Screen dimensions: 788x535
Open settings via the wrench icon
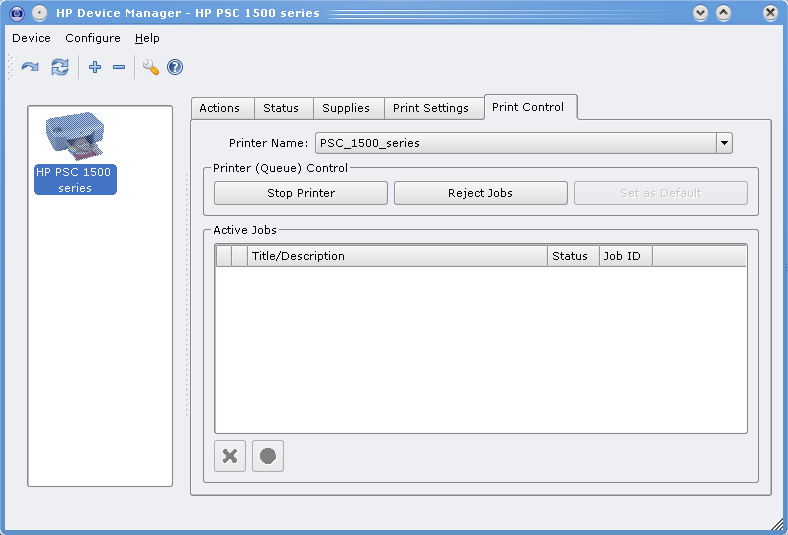[151, 67]
